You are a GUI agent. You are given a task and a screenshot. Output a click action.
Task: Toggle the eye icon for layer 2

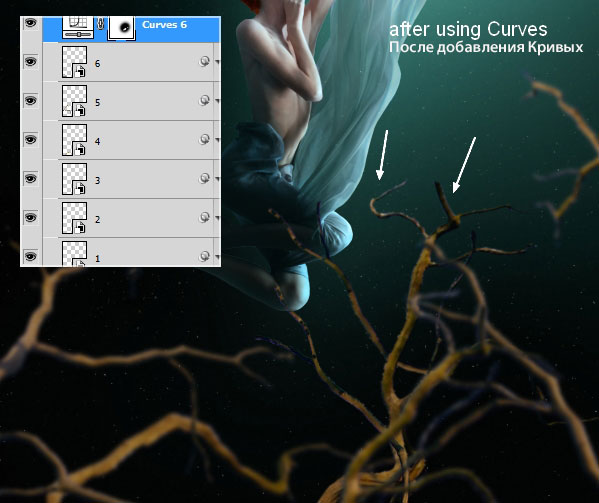click(x=31, y=217)
